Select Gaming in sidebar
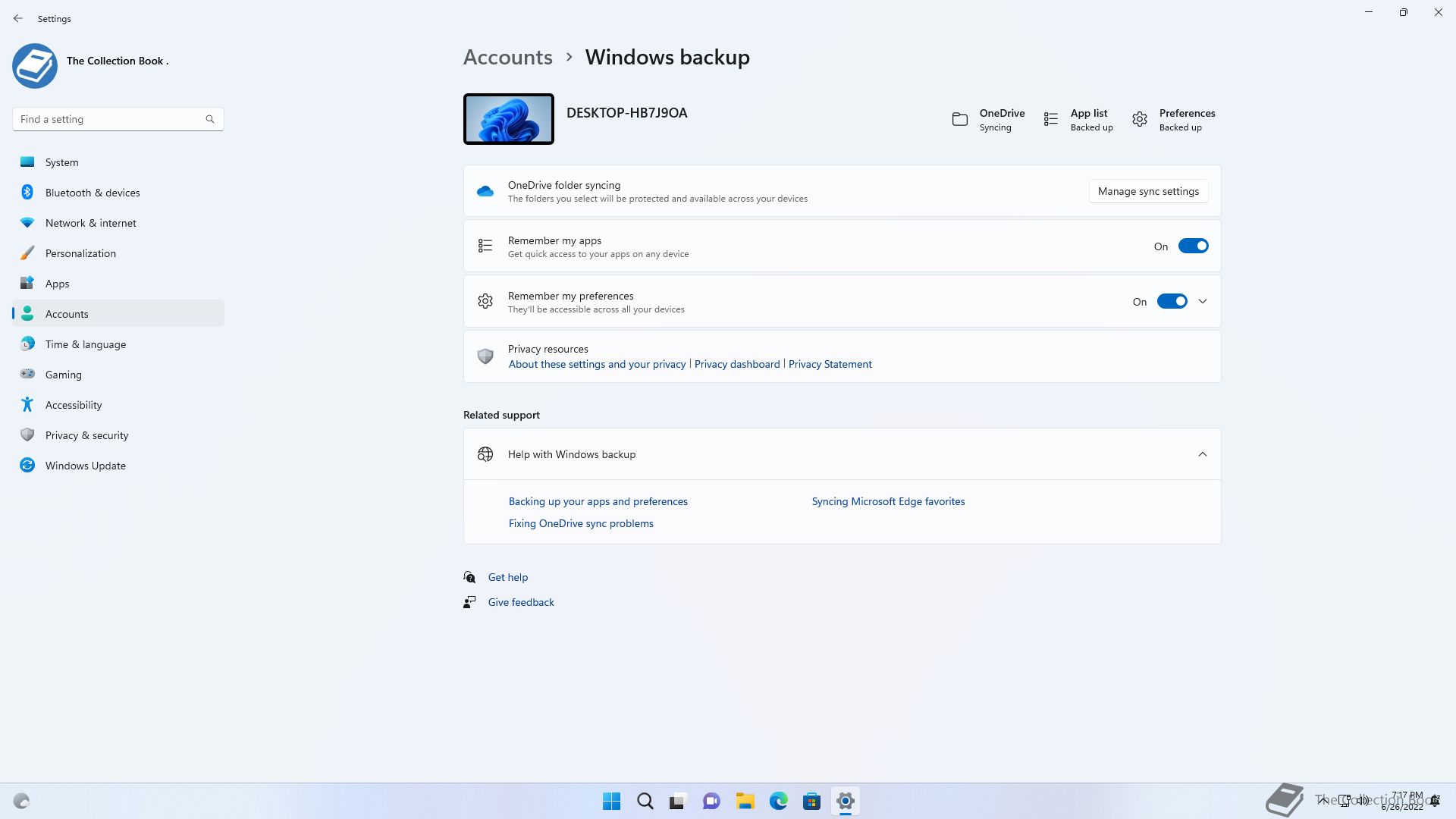This screenshot has height=819, width=1456. pos(118,375)
